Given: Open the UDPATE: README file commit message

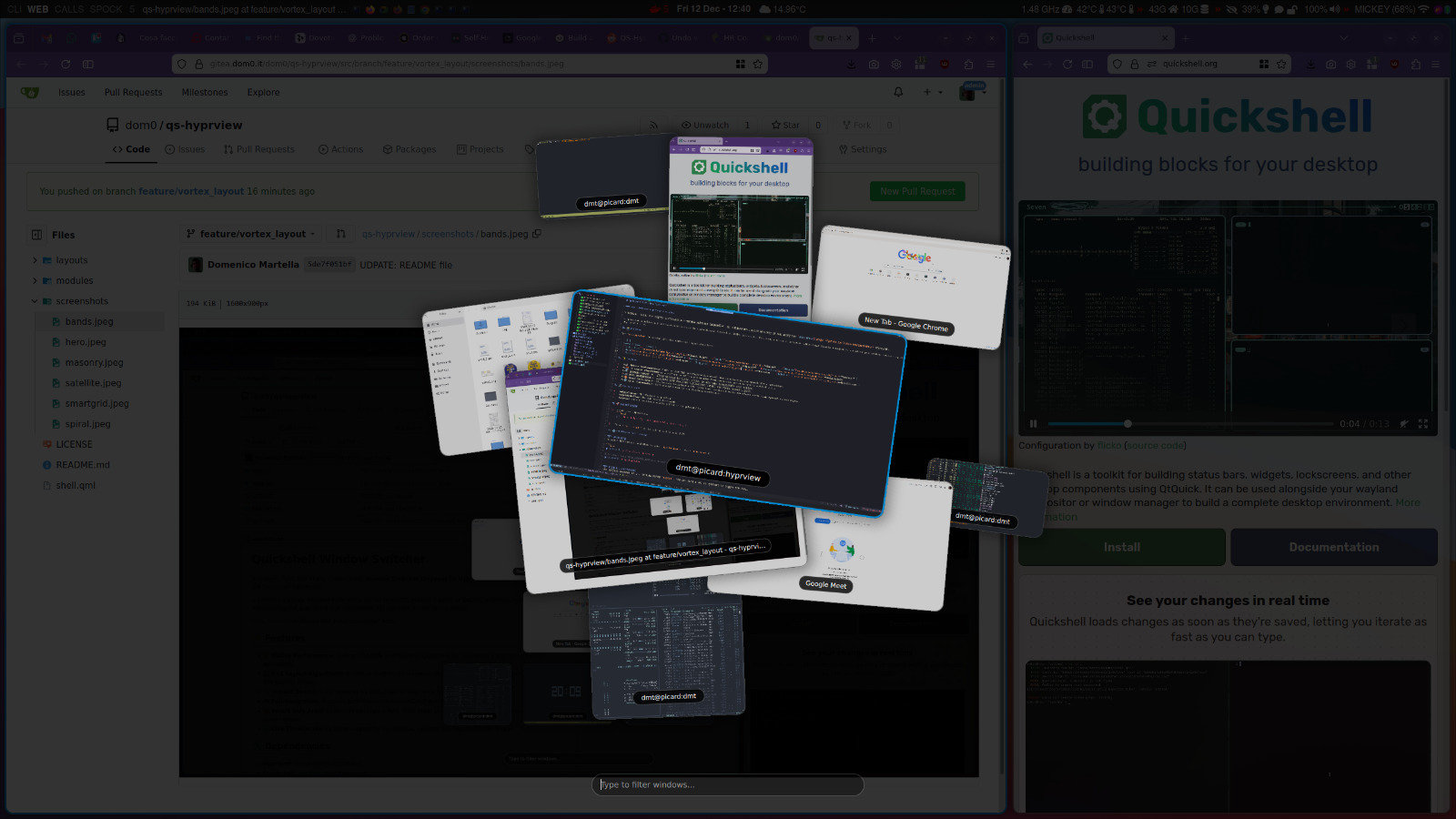Looking at the screenshot, I should click(406, 265).
